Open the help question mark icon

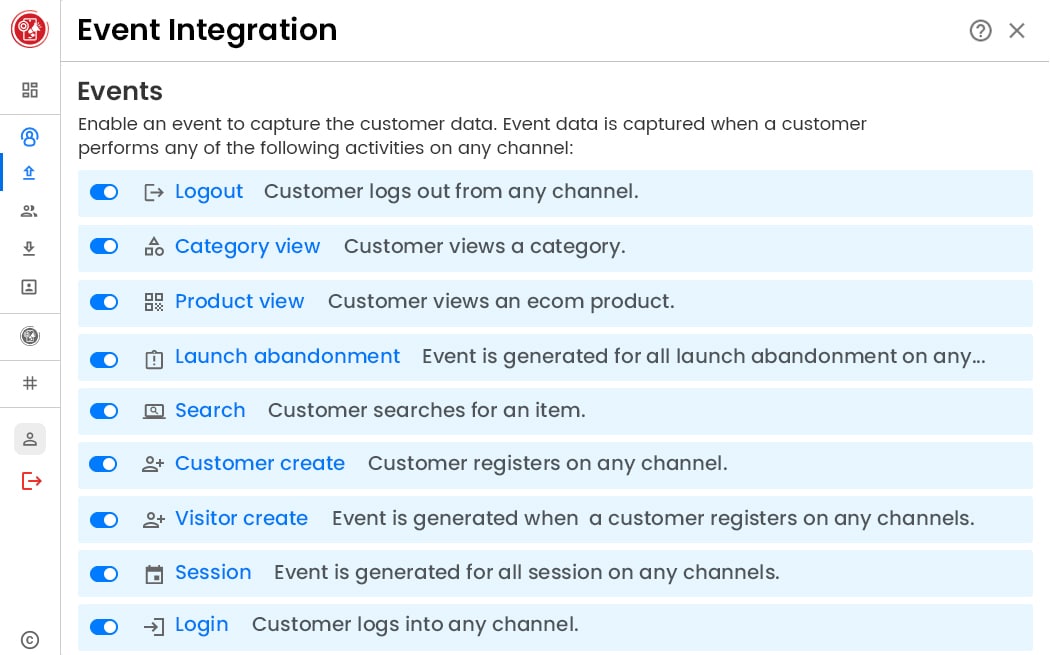coord(980,31)
